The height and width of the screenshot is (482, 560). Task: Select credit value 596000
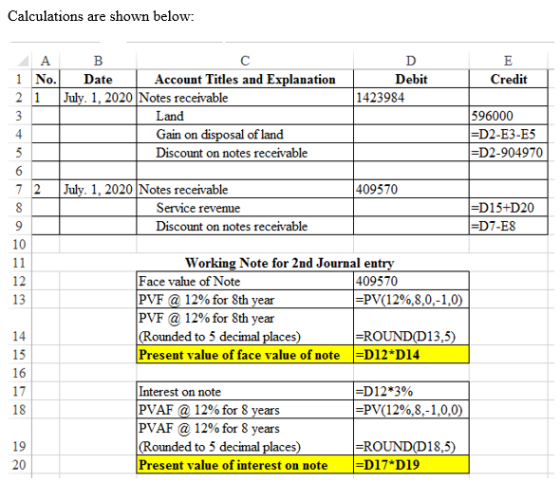(x=508, y=116)
